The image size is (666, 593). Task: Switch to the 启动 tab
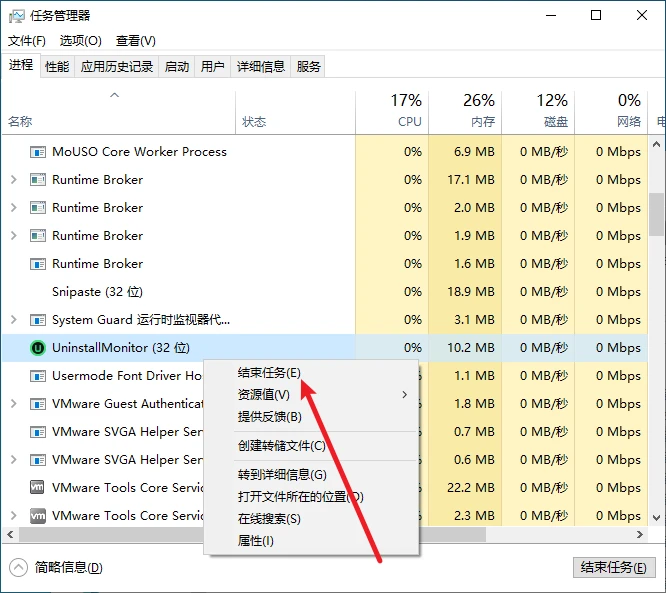177,67
